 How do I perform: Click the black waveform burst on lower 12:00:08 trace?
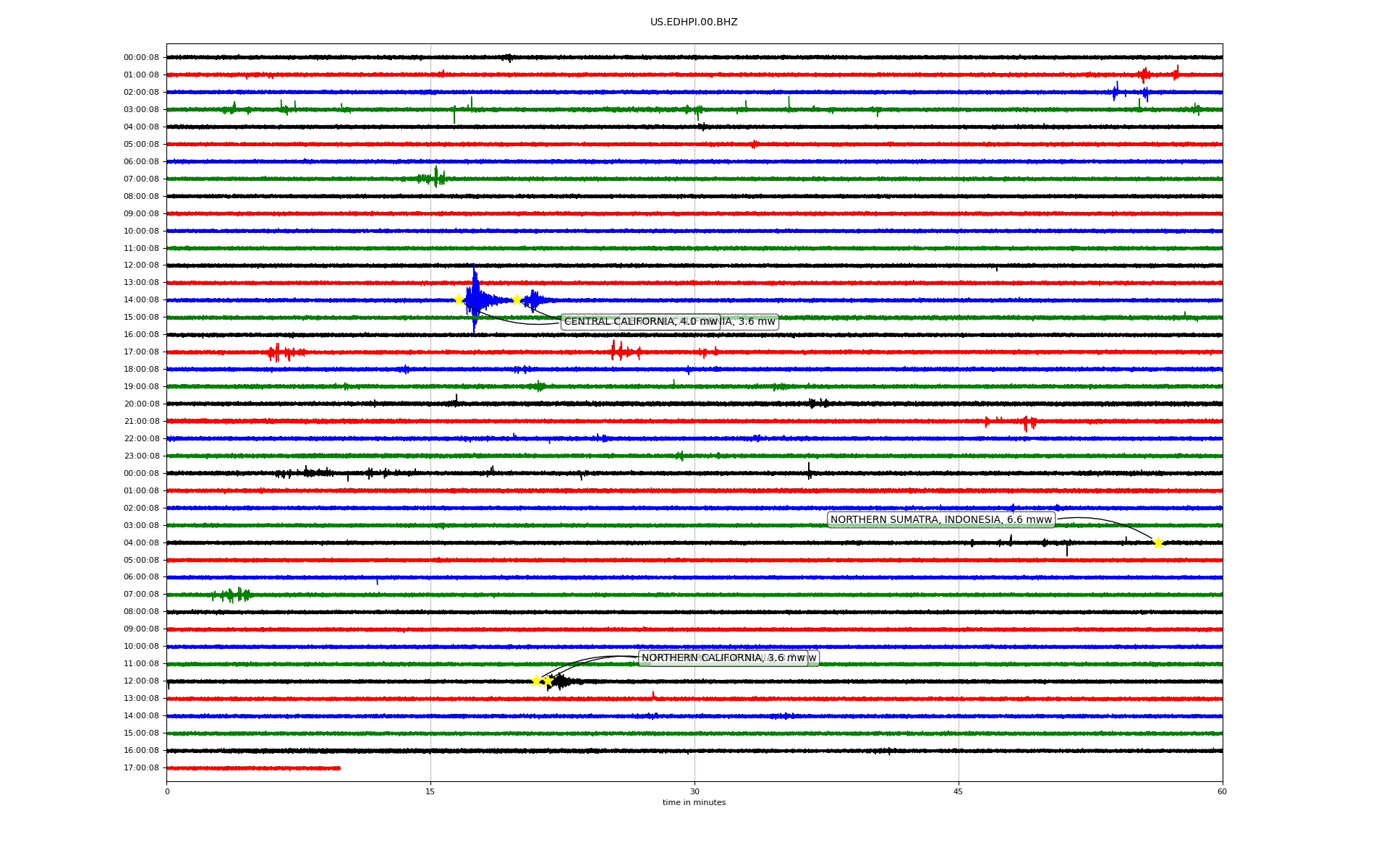(x=561, y=681)
